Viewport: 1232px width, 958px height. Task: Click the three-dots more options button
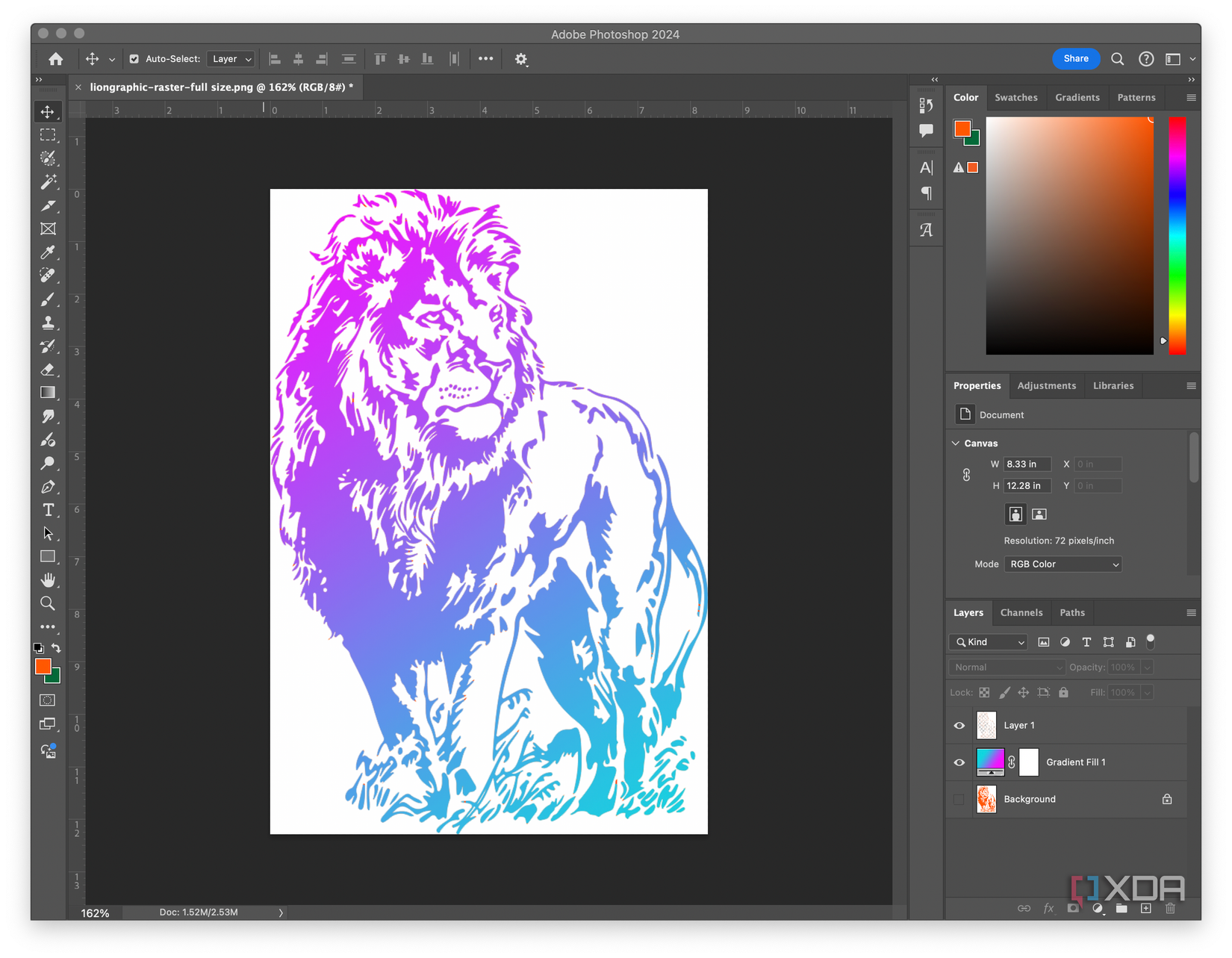coord(486,59)
